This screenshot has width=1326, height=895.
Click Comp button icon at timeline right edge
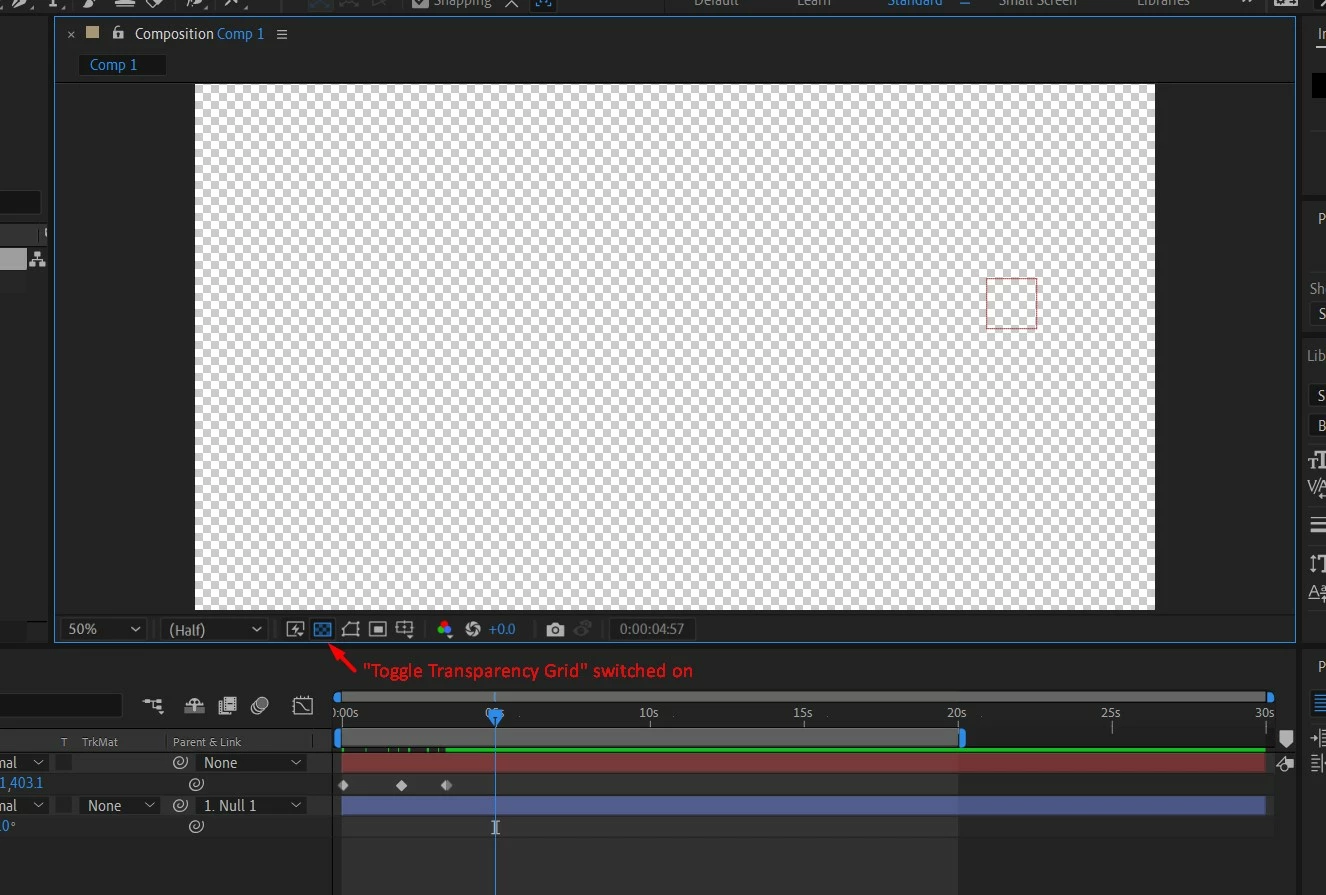tap(1286, 764)
